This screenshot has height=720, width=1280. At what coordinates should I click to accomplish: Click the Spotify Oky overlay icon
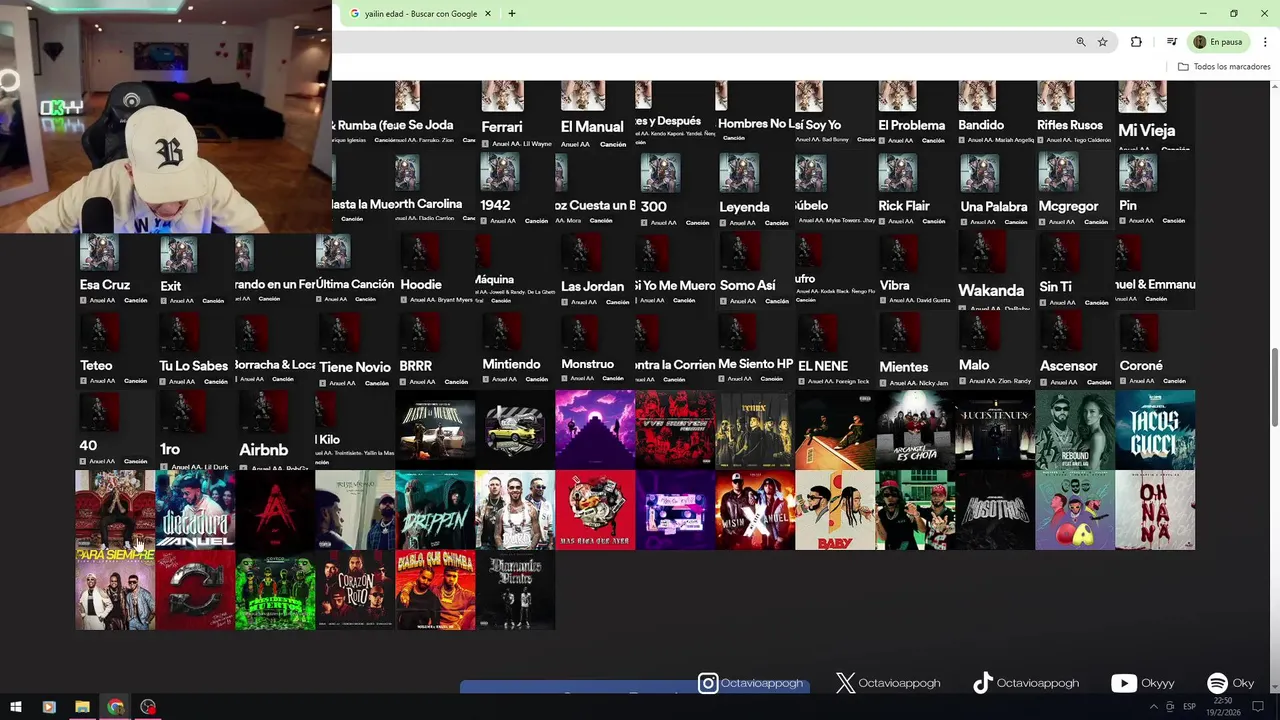click(1217, 683)
